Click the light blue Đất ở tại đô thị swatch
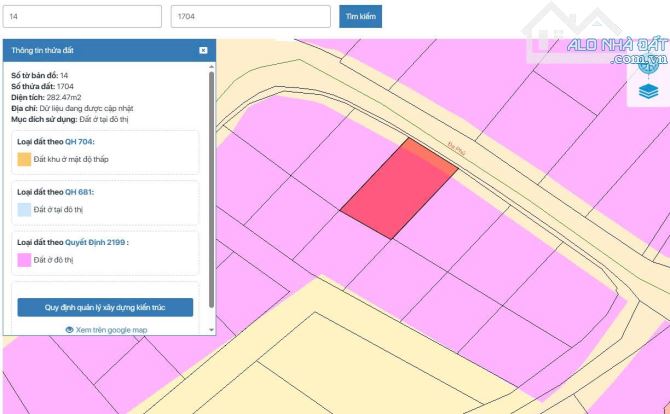Screen dimensions: 670x414 24,210
